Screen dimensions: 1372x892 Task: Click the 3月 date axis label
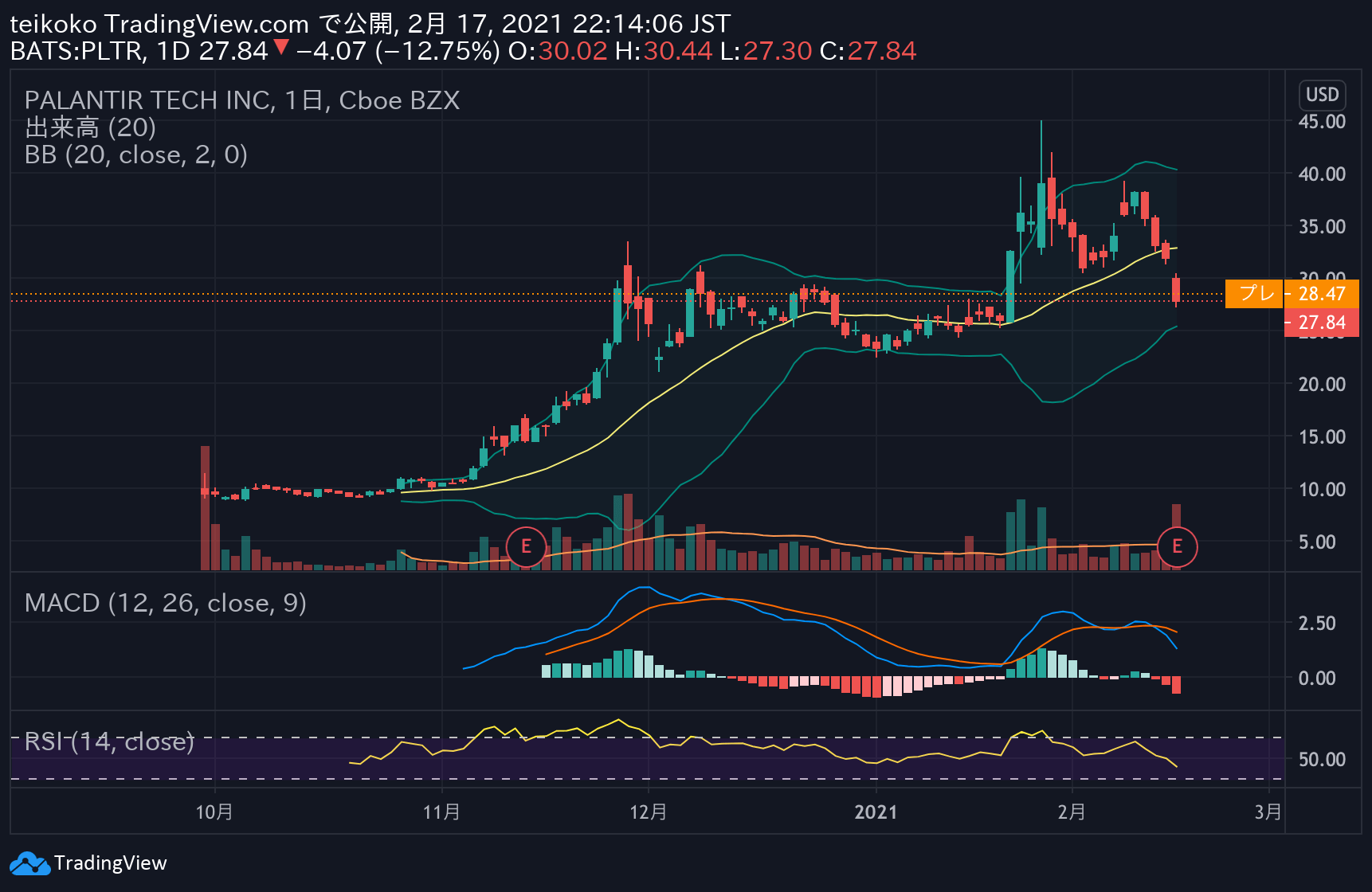(1268, 812)
